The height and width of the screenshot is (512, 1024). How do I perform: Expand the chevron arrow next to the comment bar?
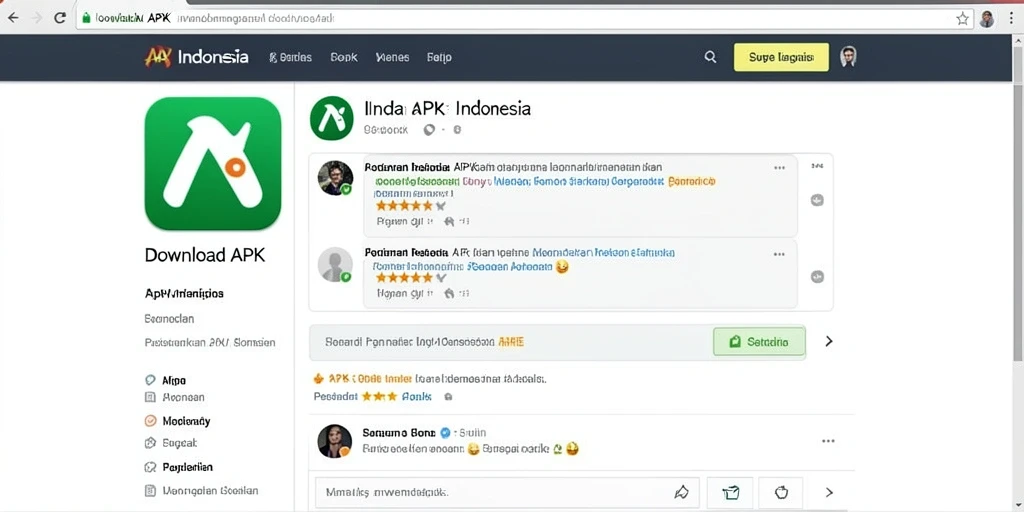point(829,492)
